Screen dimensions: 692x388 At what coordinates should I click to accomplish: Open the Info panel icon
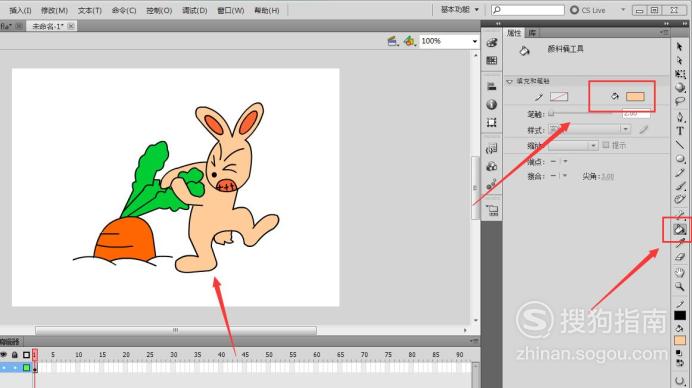(x=492, y=105)
